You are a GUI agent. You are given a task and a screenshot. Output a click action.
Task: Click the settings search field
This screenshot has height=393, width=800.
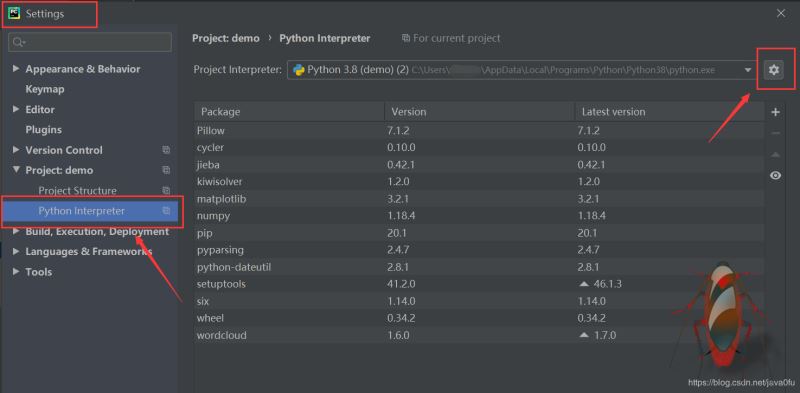90,42
